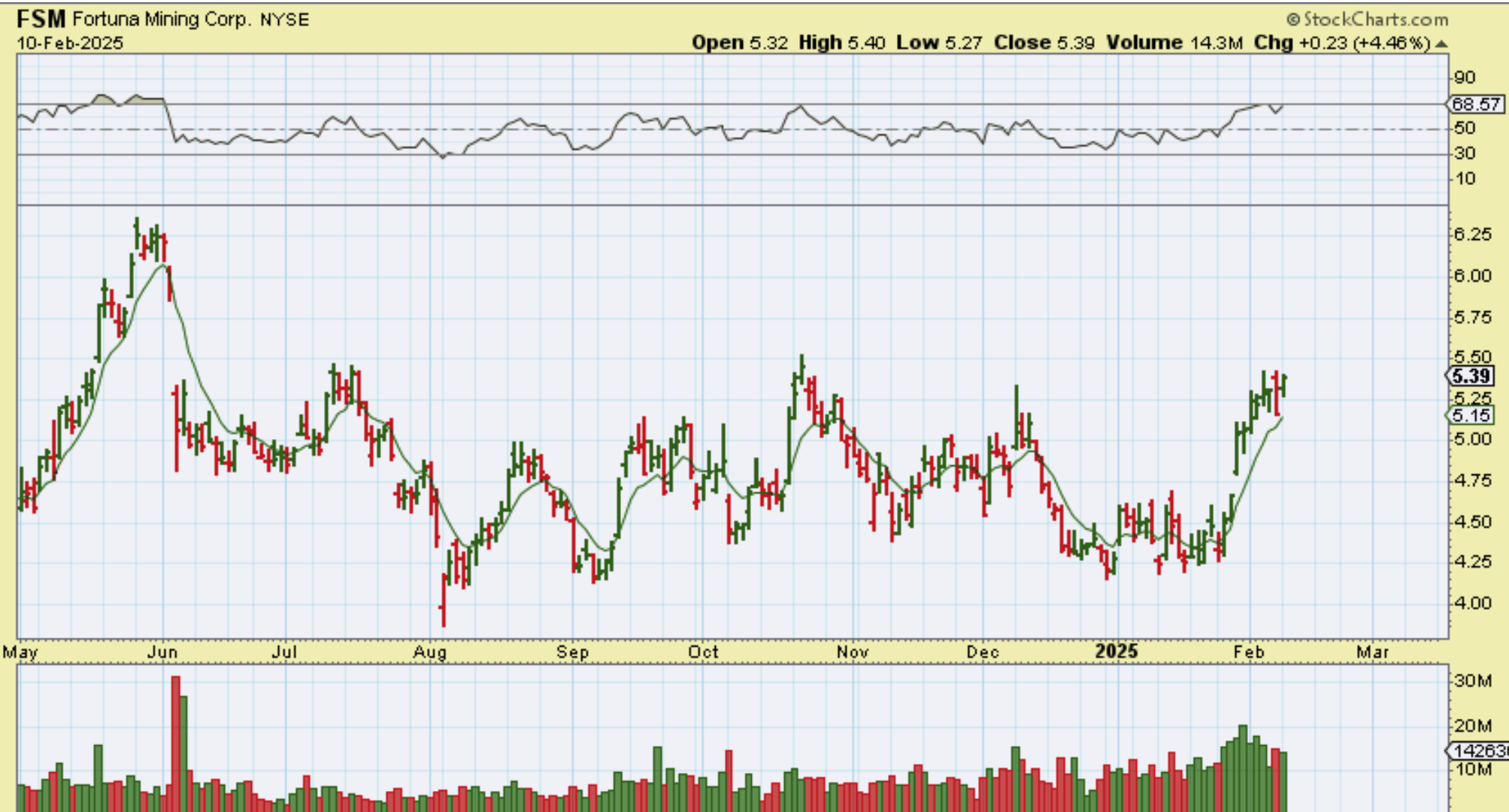
Task: Click the tallest red volume bar in June
Action: (x=175, y=743)
